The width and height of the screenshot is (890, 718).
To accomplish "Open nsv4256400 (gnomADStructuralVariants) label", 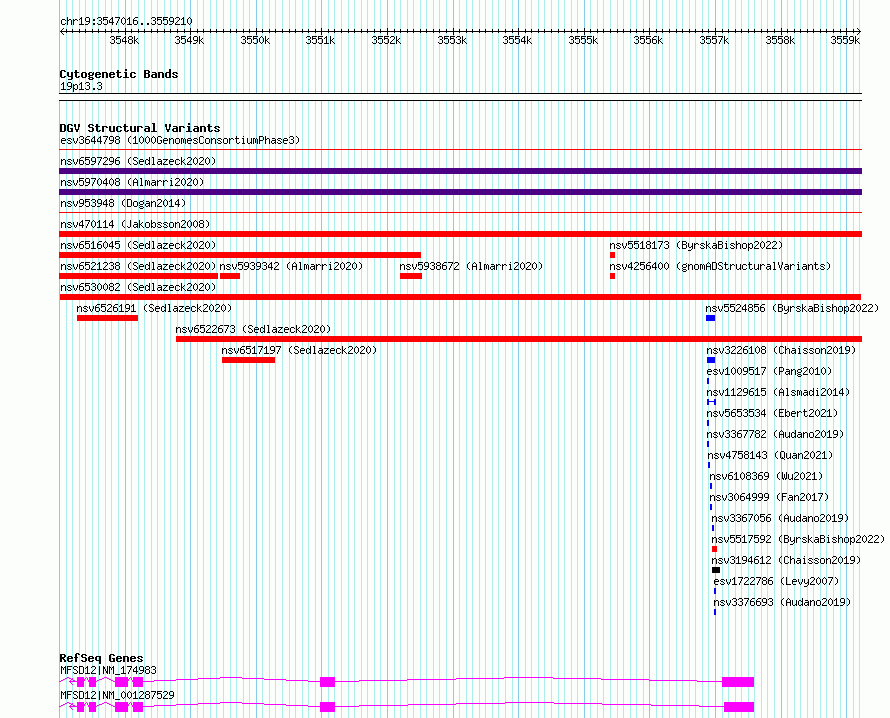I will click(720, 266).
